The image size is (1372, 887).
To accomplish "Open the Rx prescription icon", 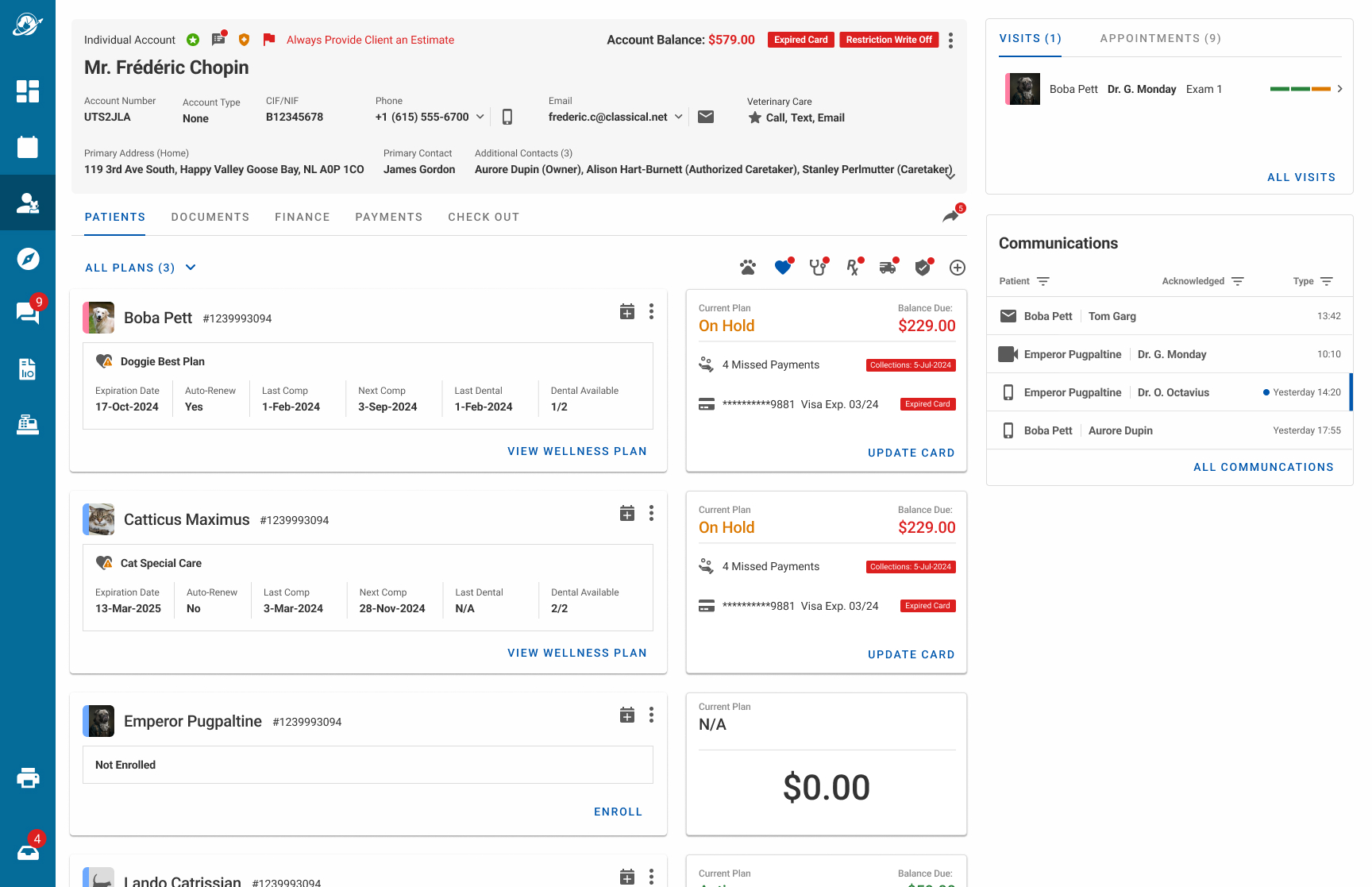I will 853,268.
